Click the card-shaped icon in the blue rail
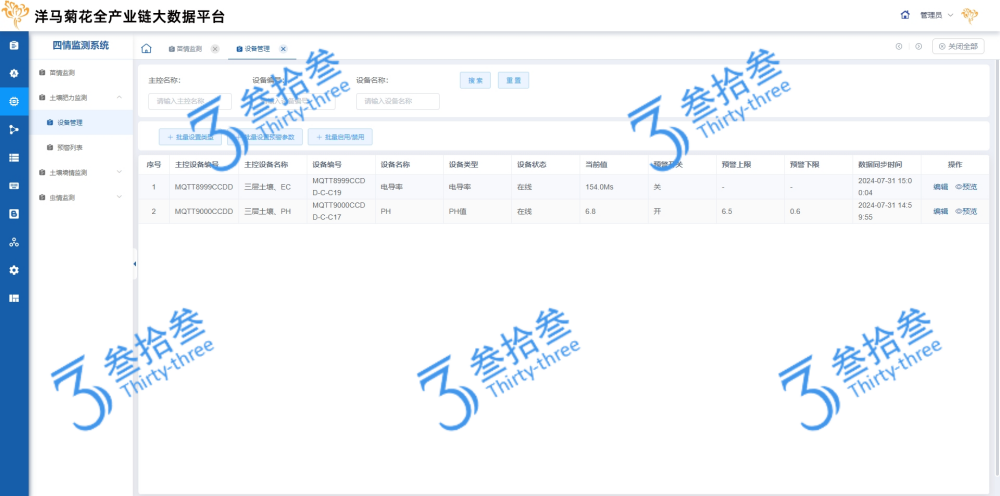Viewport: 1000px width, 496px height. [x=14, y=186]
